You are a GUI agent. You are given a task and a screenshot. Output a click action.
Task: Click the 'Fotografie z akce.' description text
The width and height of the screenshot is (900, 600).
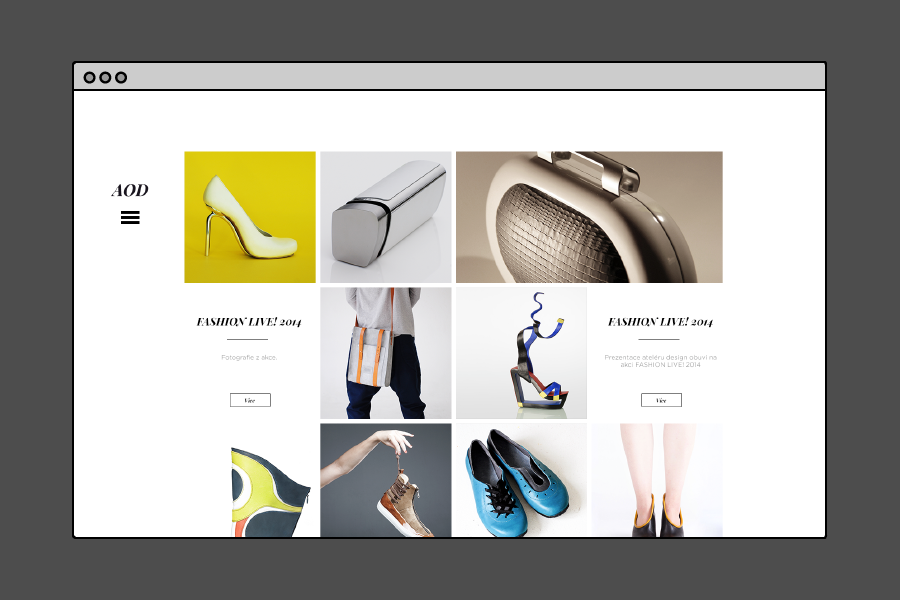click(249, 357)
